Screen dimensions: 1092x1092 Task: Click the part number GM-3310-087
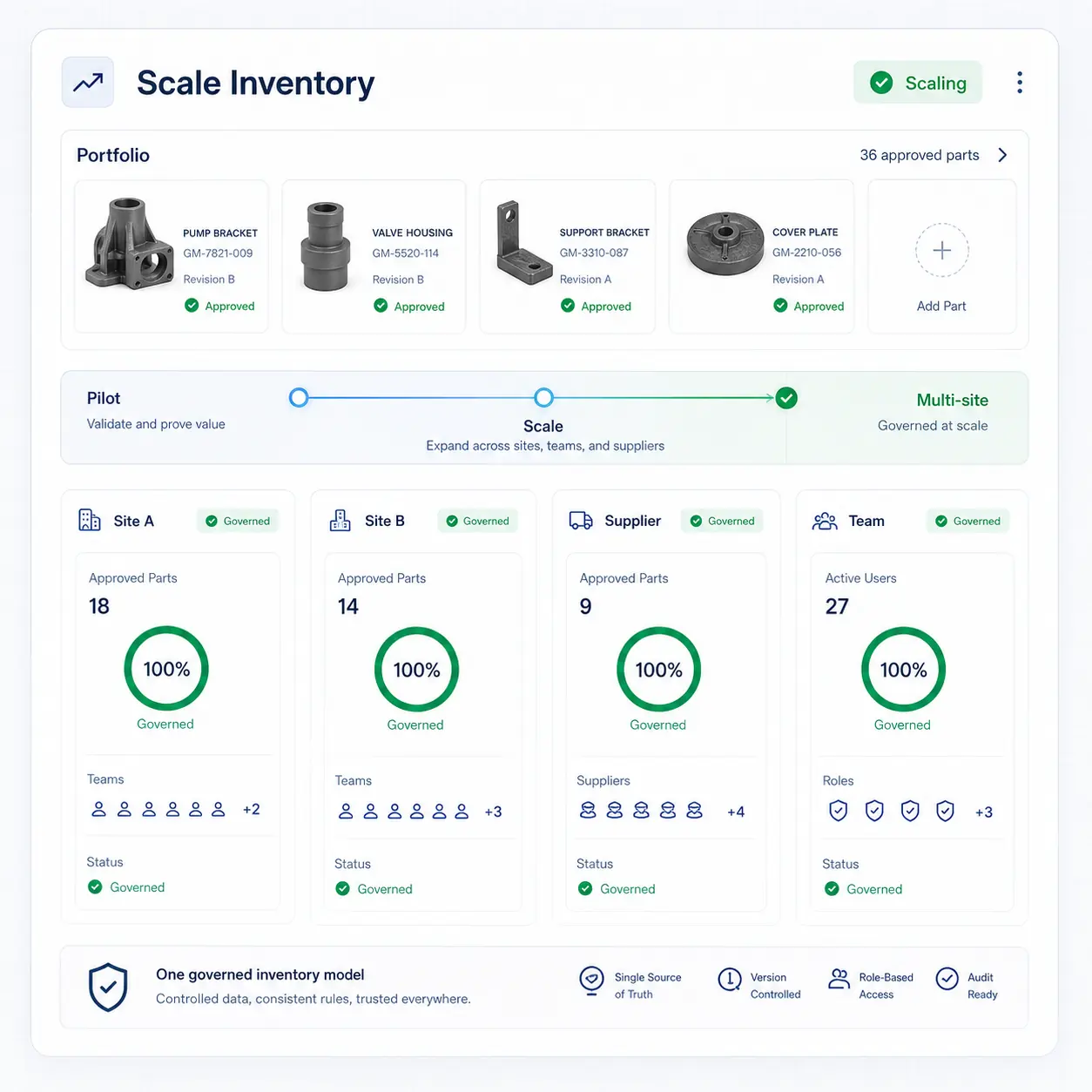(594, 253)
